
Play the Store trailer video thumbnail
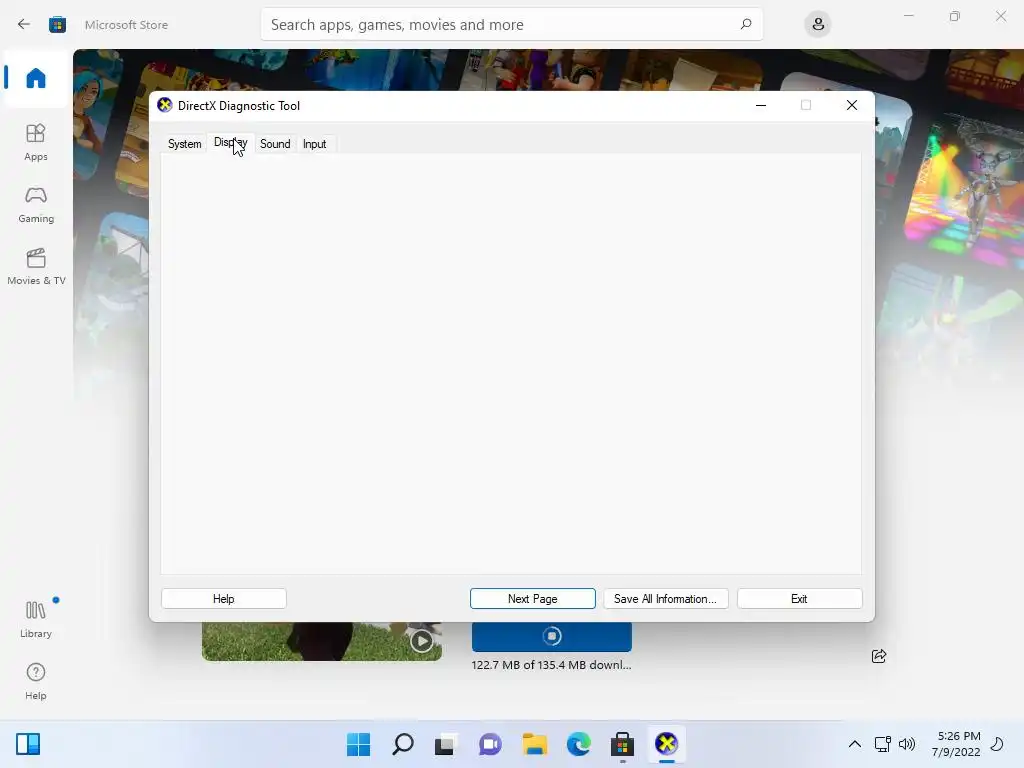421,641
